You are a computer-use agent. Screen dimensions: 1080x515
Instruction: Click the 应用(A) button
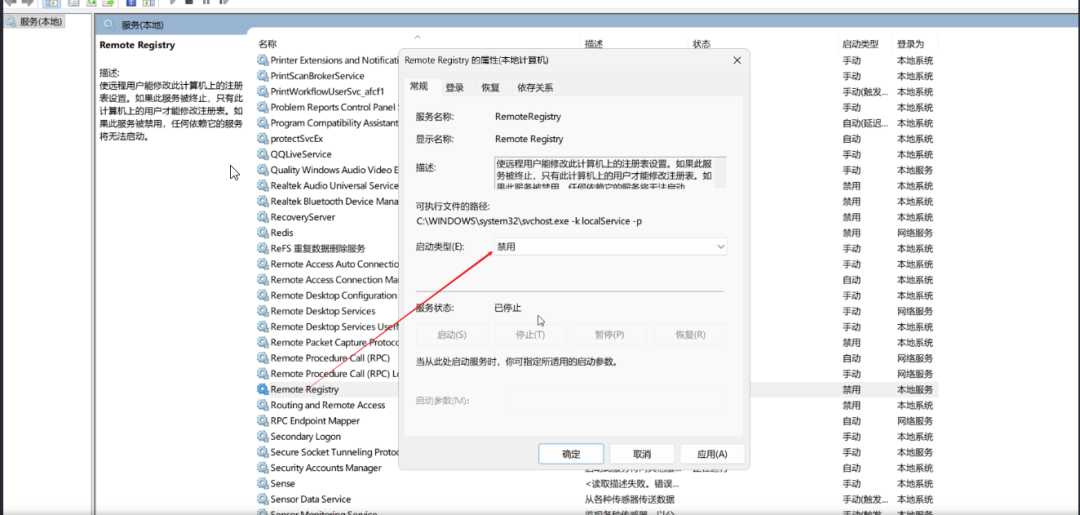712,454
